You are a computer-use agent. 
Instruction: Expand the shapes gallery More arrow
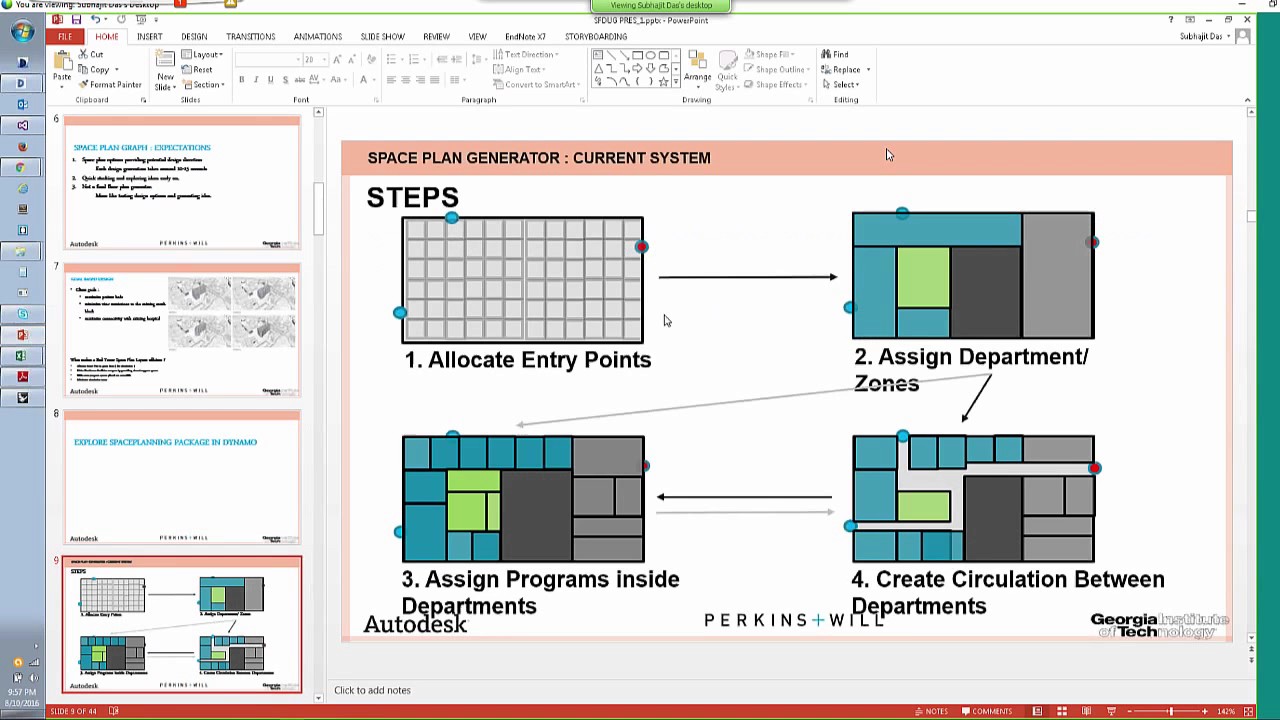[x=676, y=81]
